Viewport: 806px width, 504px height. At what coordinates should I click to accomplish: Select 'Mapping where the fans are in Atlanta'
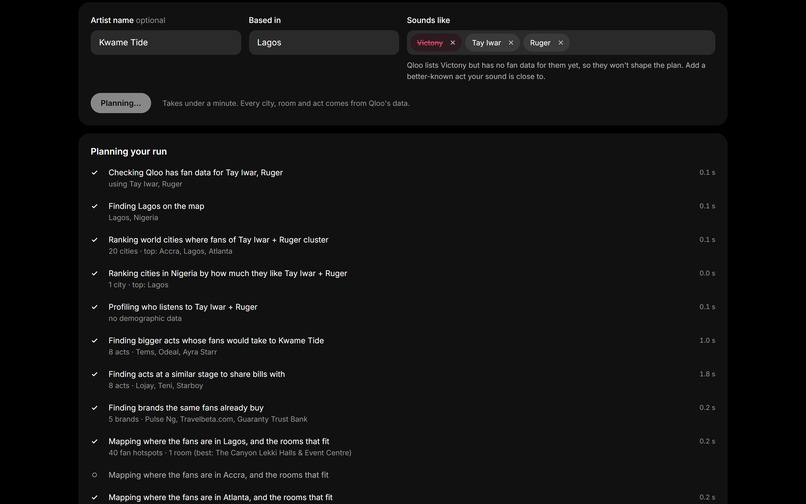pos(221,497)
